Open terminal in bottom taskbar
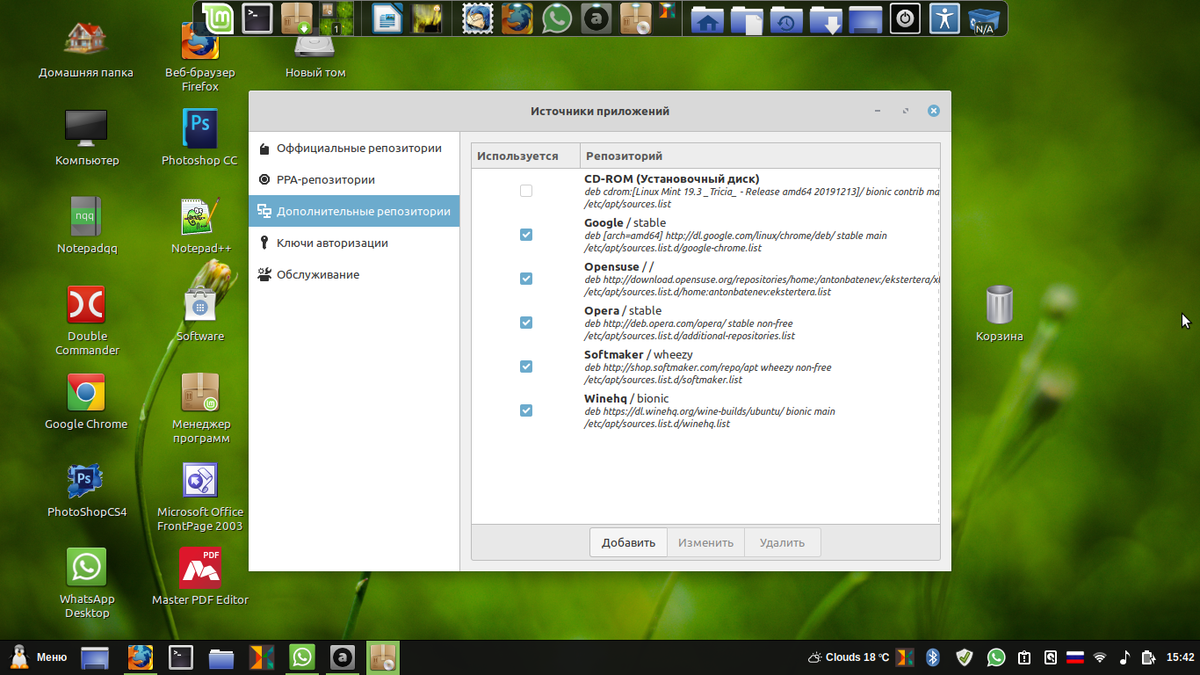The image size is (1200, 675). [180, 657]
